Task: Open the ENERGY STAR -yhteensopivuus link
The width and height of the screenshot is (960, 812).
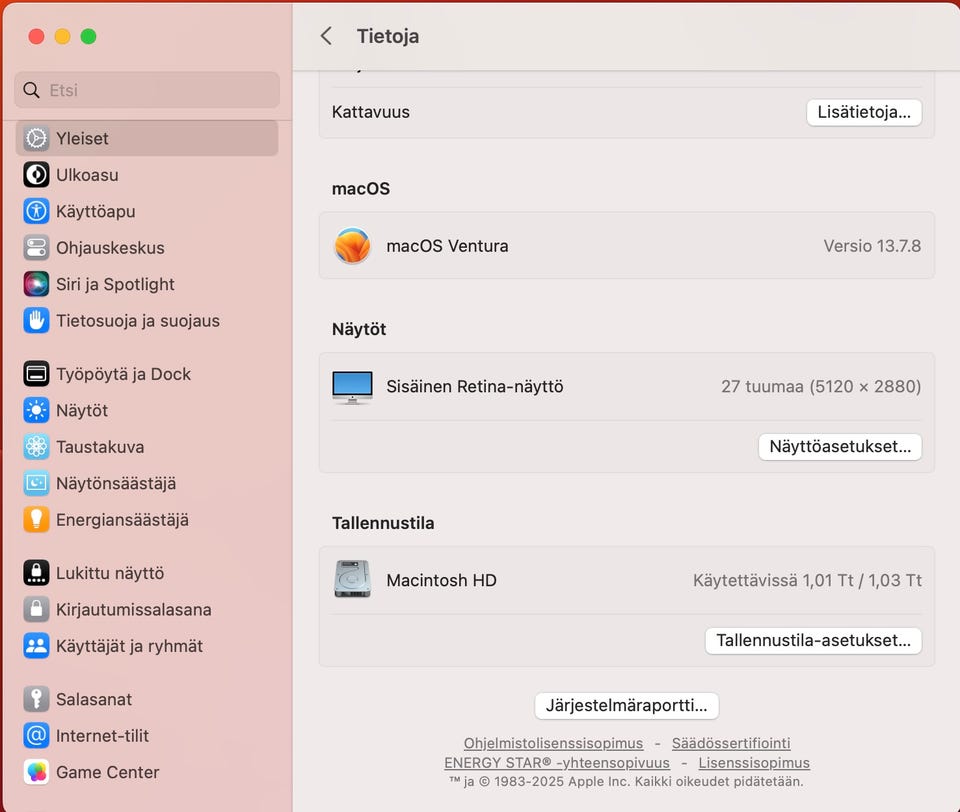Action: (557, 763)
